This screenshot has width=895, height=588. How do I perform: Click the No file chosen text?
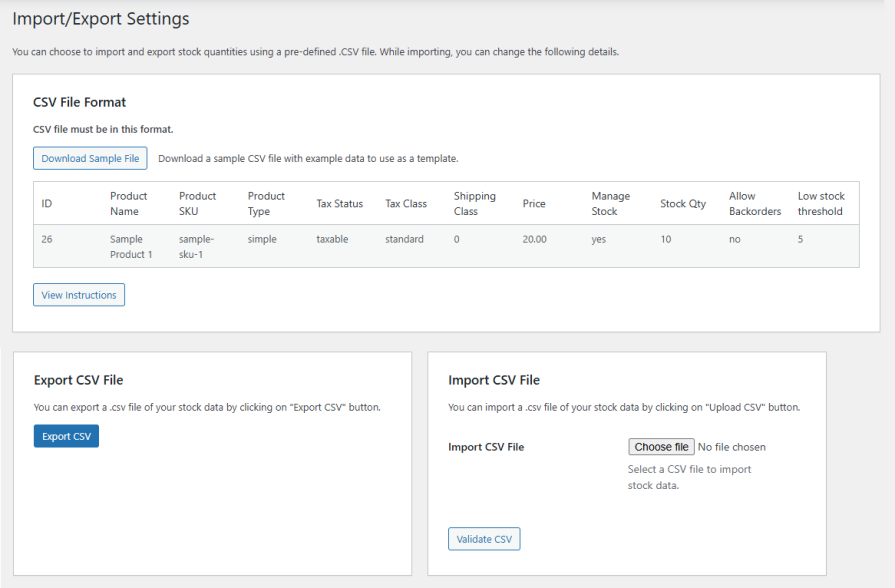click(732, 447)
